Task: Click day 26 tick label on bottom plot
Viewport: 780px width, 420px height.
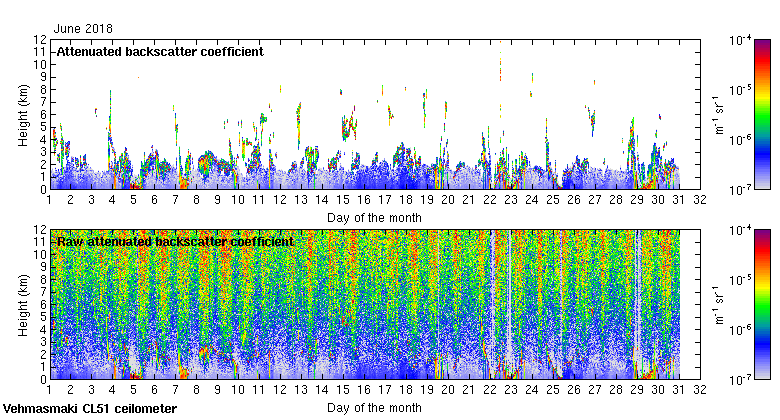Action: pos(574,390)
